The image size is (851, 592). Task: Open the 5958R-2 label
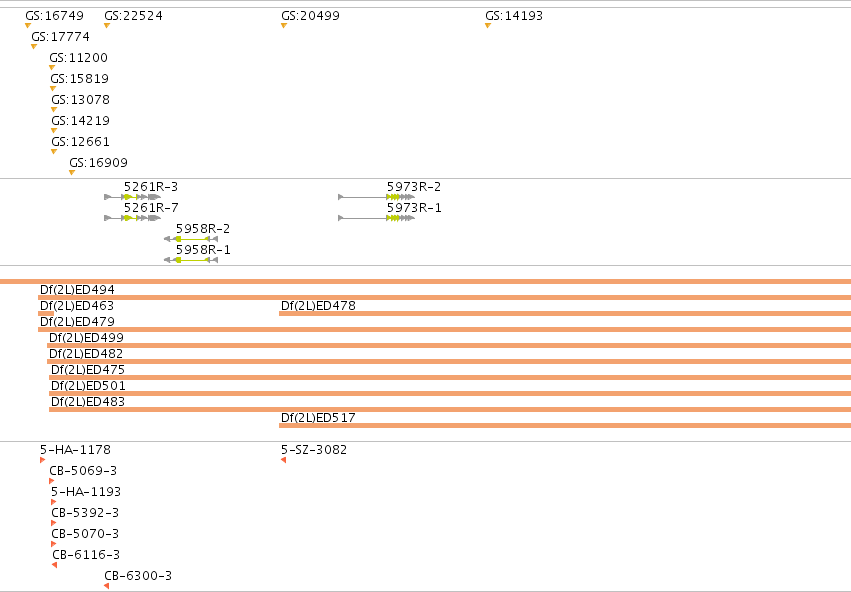[x=203, y=229]
